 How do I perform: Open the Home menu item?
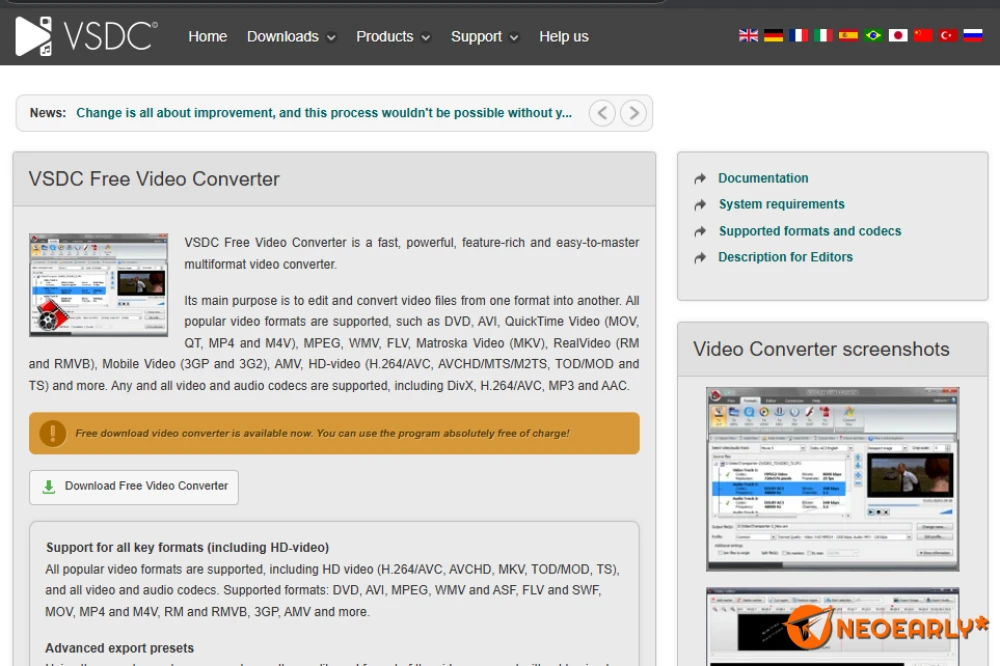(x=207, y=36)
